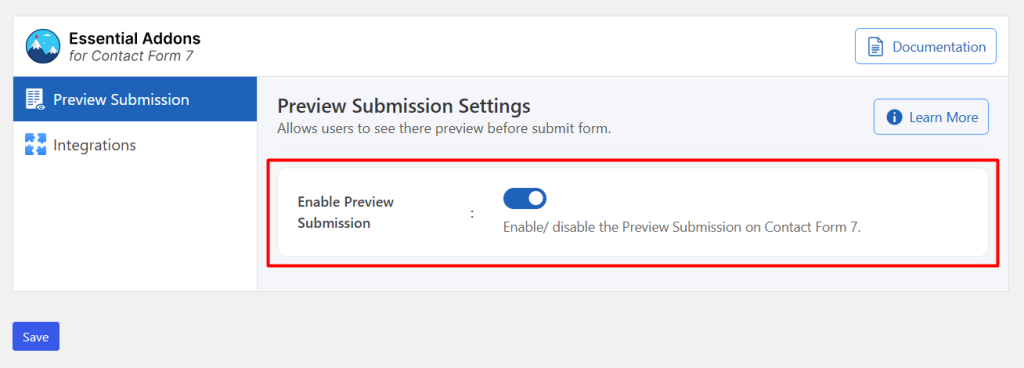Click the Preview Submission Settings heading
This screenshot has height=368, width=1024.
point(404,105)
